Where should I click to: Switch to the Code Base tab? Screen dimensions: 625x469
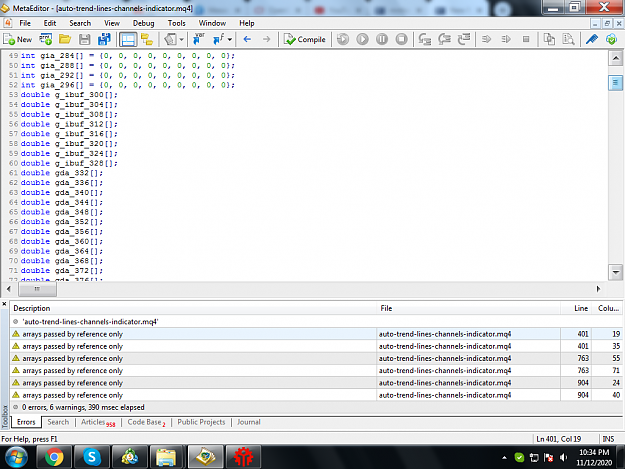146,422
